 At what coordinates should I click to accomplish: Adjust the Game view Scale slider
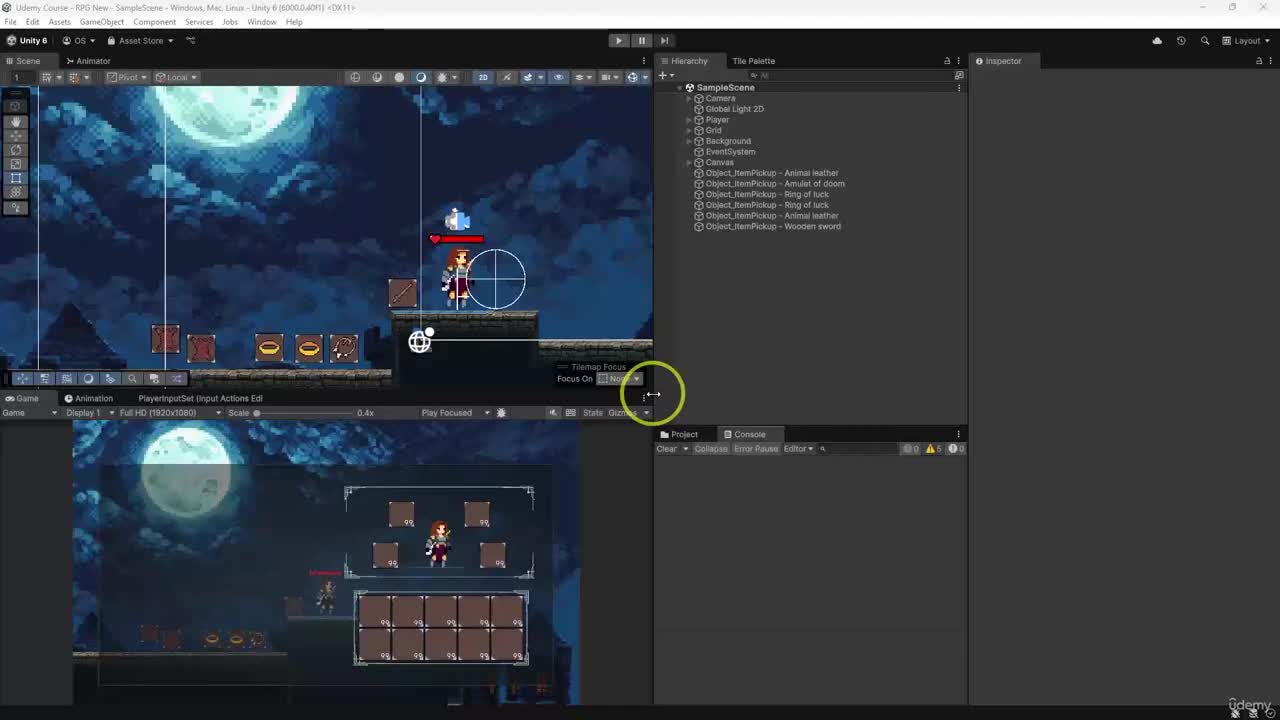coord(305,413)
